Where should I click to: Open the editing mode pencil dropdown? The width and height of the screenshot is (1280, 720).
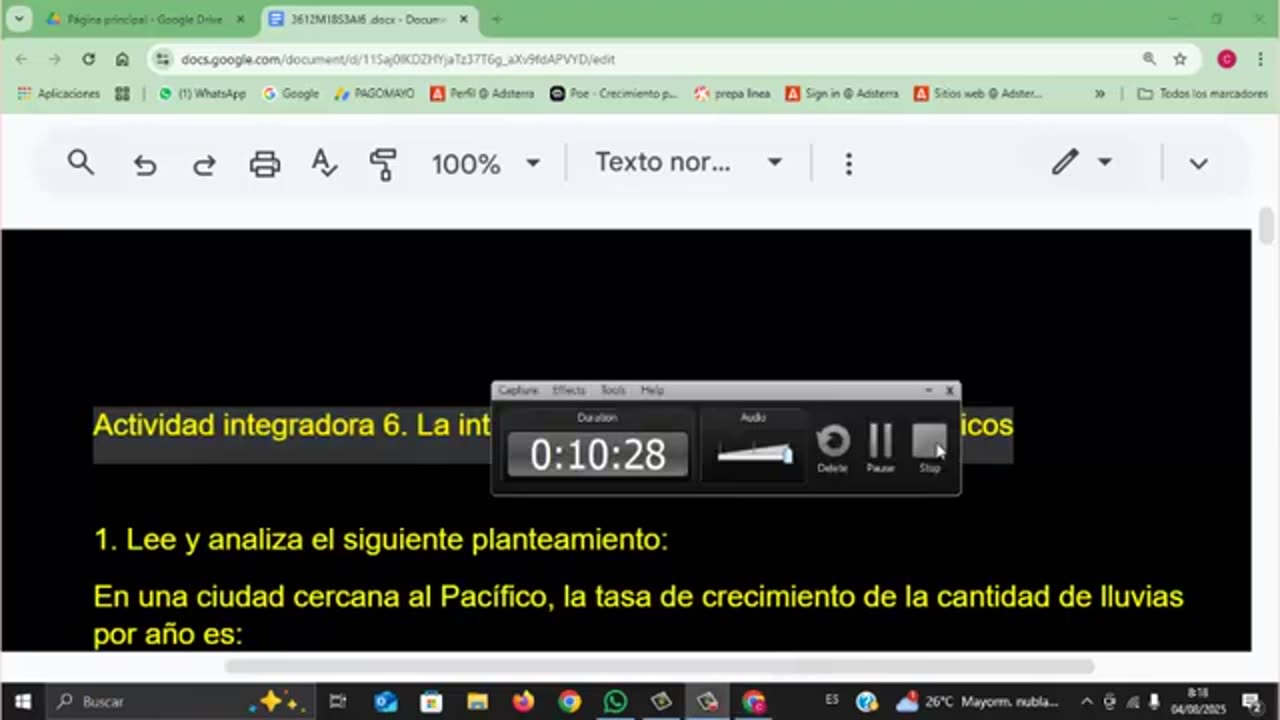1082,162
